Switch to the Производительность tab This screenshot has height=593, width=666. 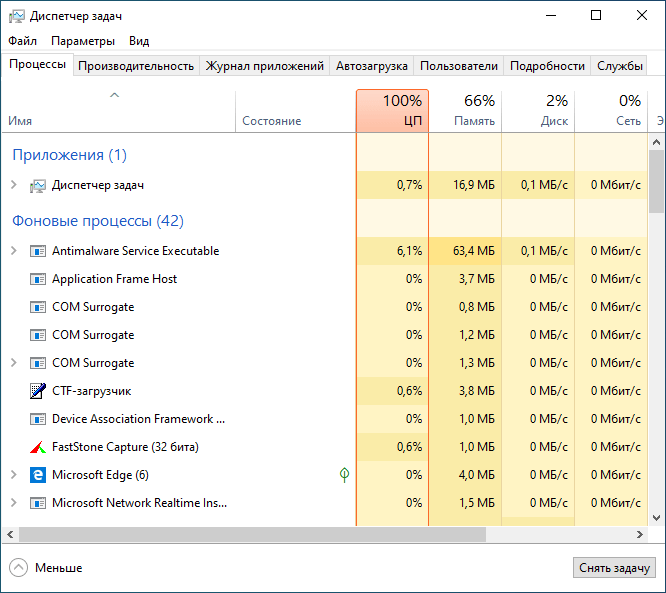136,66
